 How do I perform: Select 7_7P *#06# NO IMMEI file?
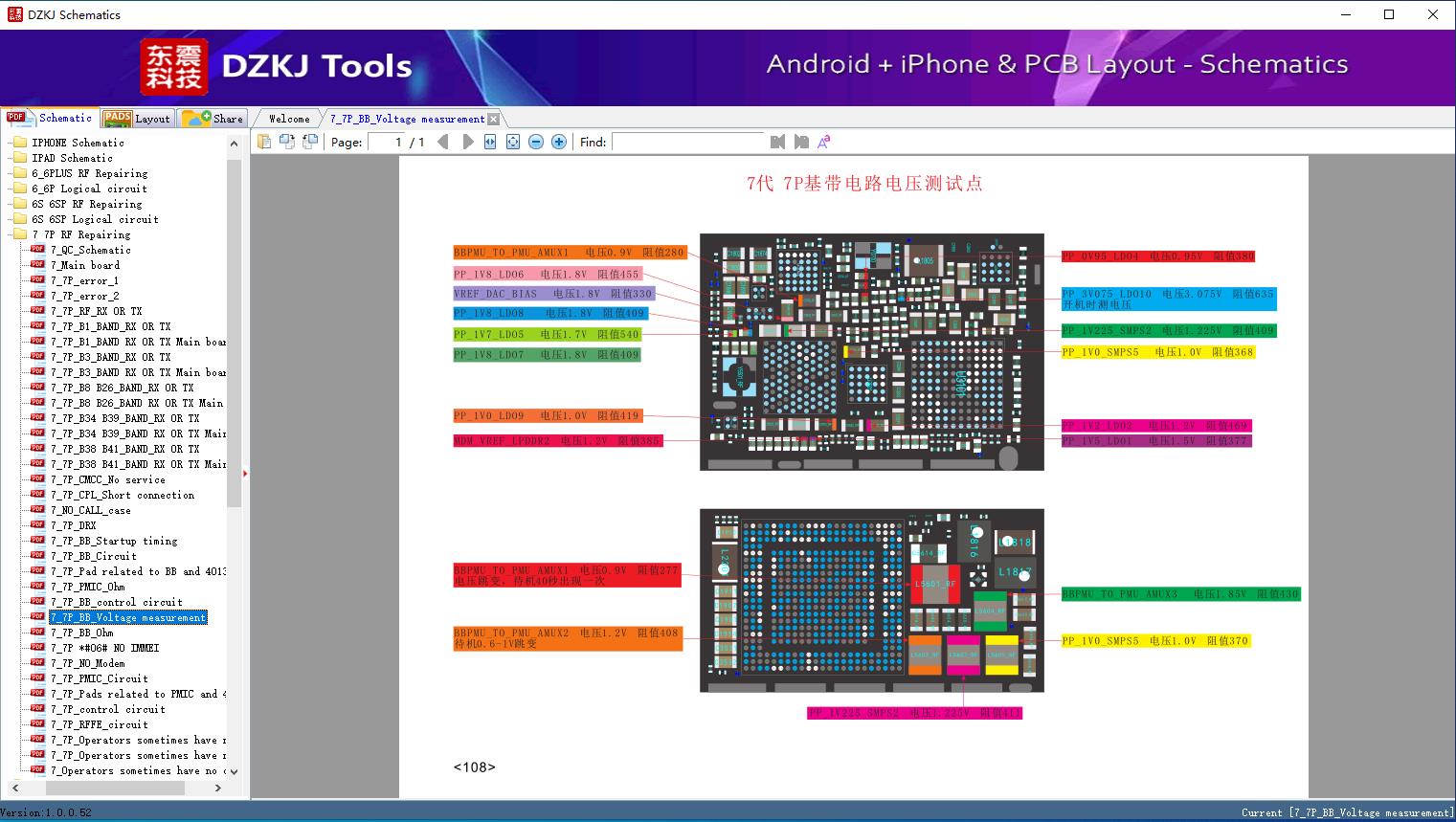coord(104,648)
